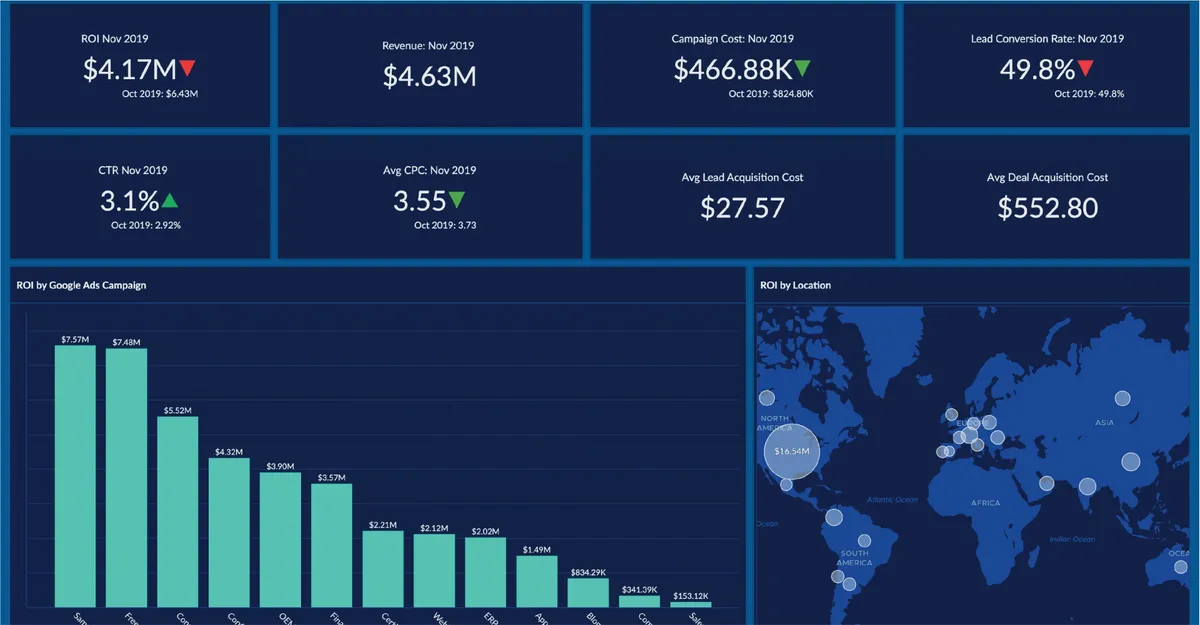
Task: Click the $16.54M bubble over North America
Action: click(x=791, y=451)
